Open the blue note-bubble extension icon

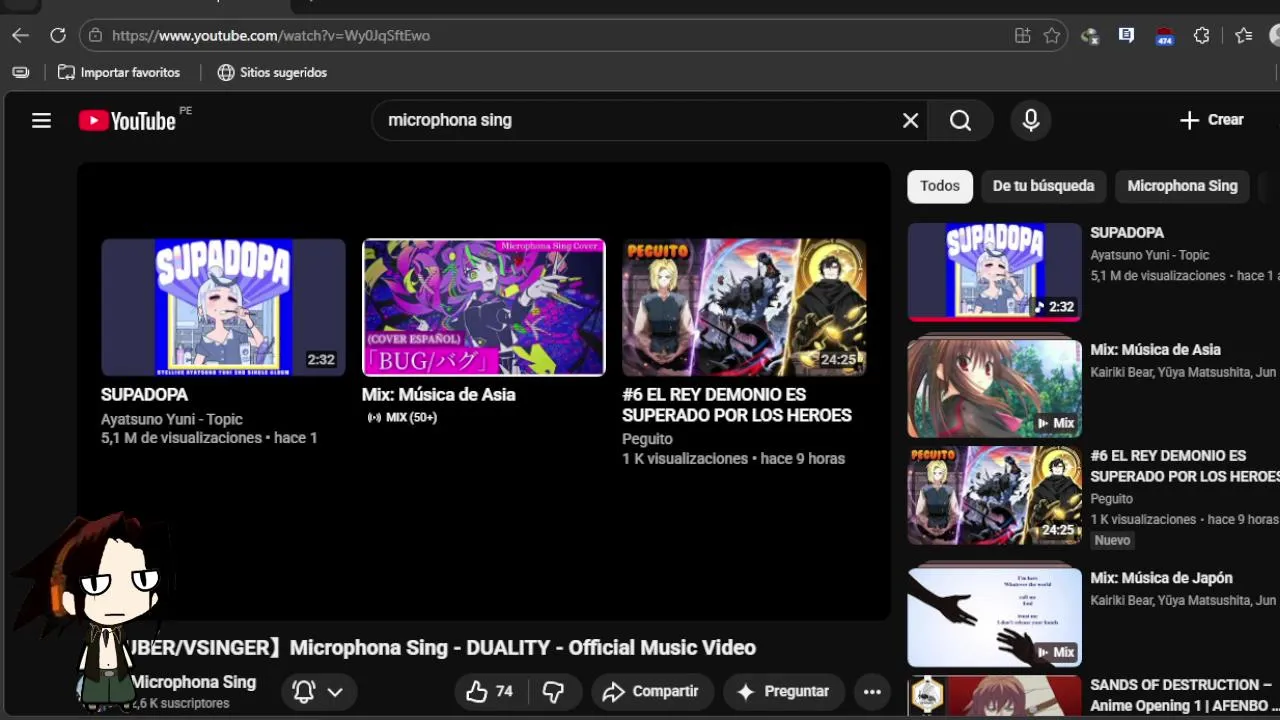[x=1126, y=35]
